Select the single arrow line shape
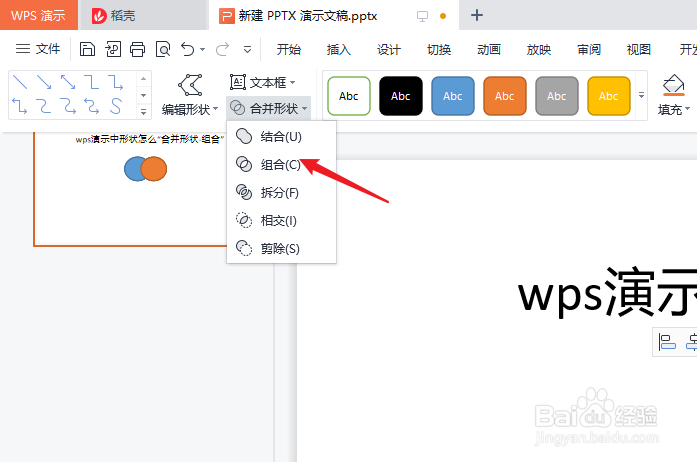 [44, 82]
